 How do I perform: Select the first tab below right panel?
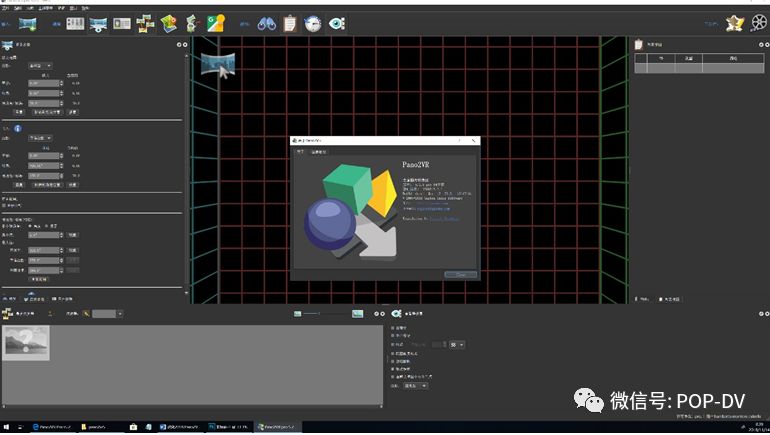[643, 299]
